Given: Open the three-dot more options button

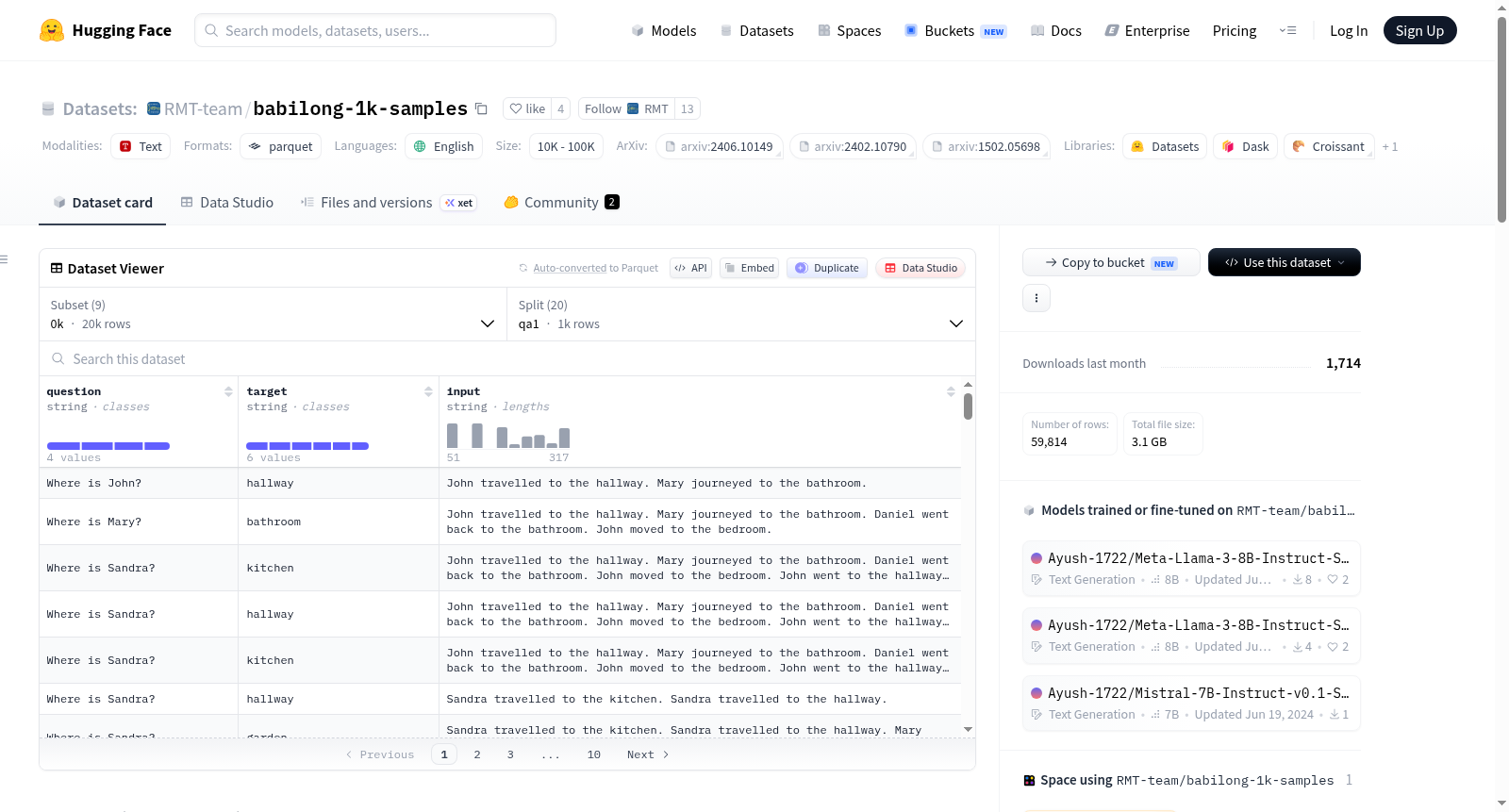Looking at the screenshot, I should pyautogui.click(x=1036, y=298).
